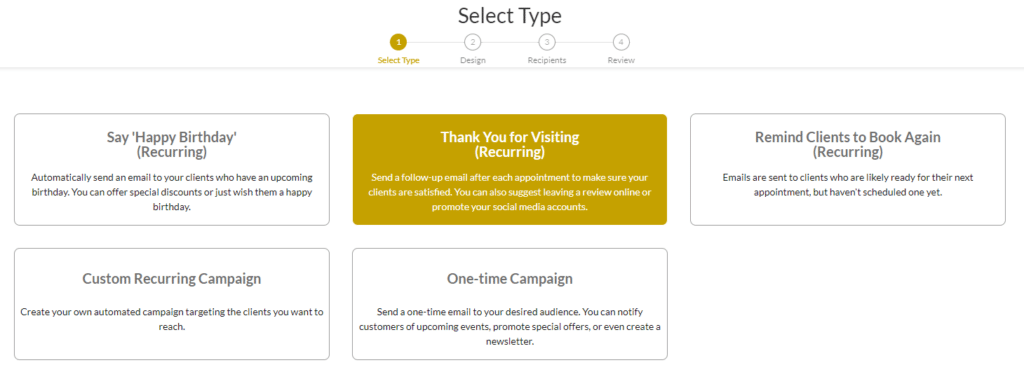Screen dimensions: 1024x372
Task: Click the 'Create your own automated campaign' description
Action: tap(172, 319)
